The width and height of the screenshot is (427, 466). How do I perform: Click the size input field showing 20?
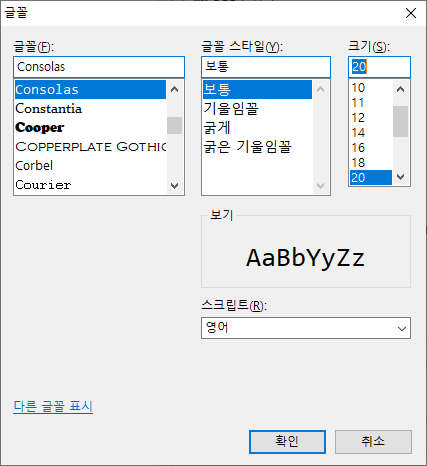(x=379, y=67)
